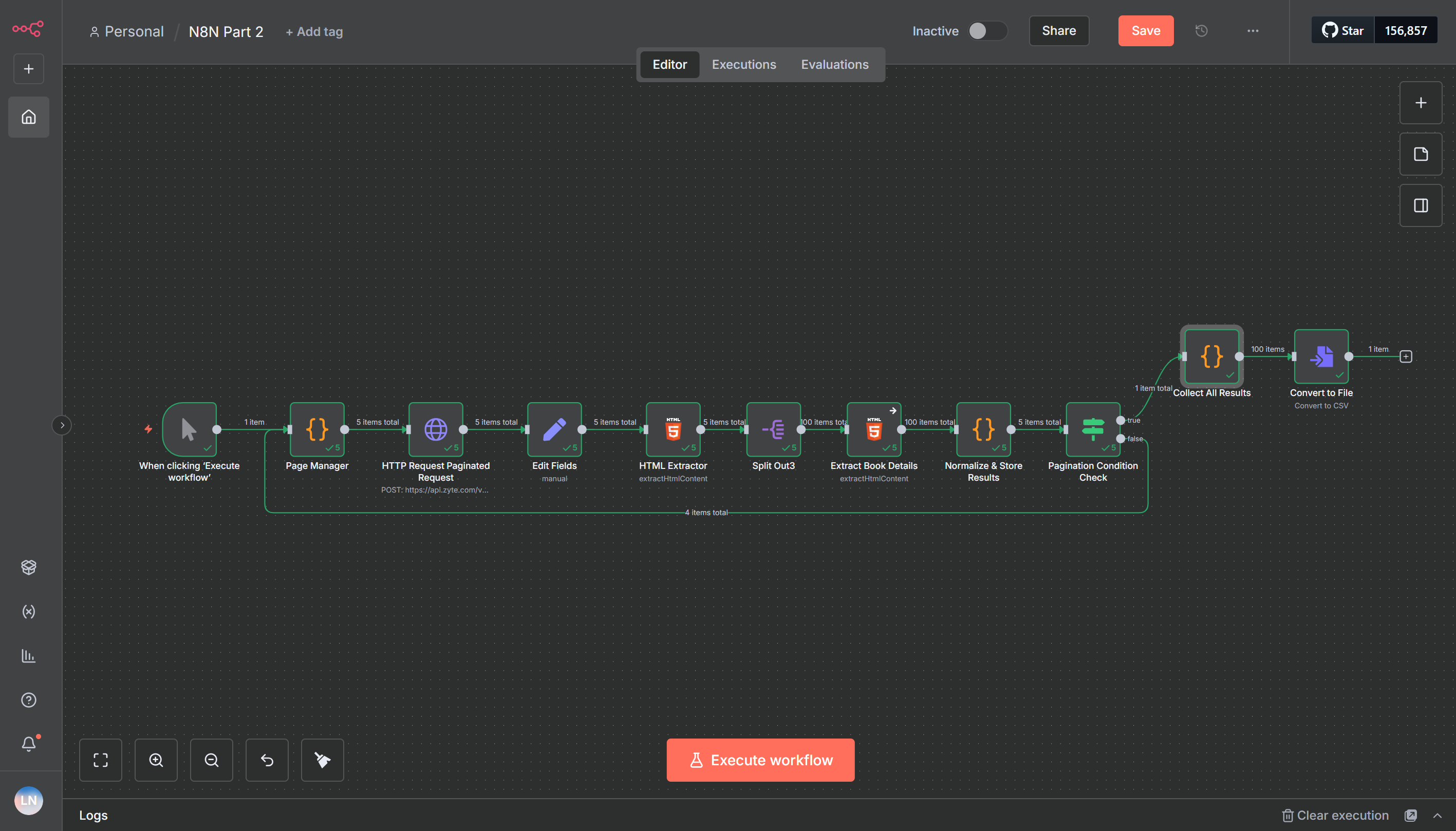Expand the Logs panel chevron
This screenshot has width=1456, height=831.
(x=1437, y=816)
